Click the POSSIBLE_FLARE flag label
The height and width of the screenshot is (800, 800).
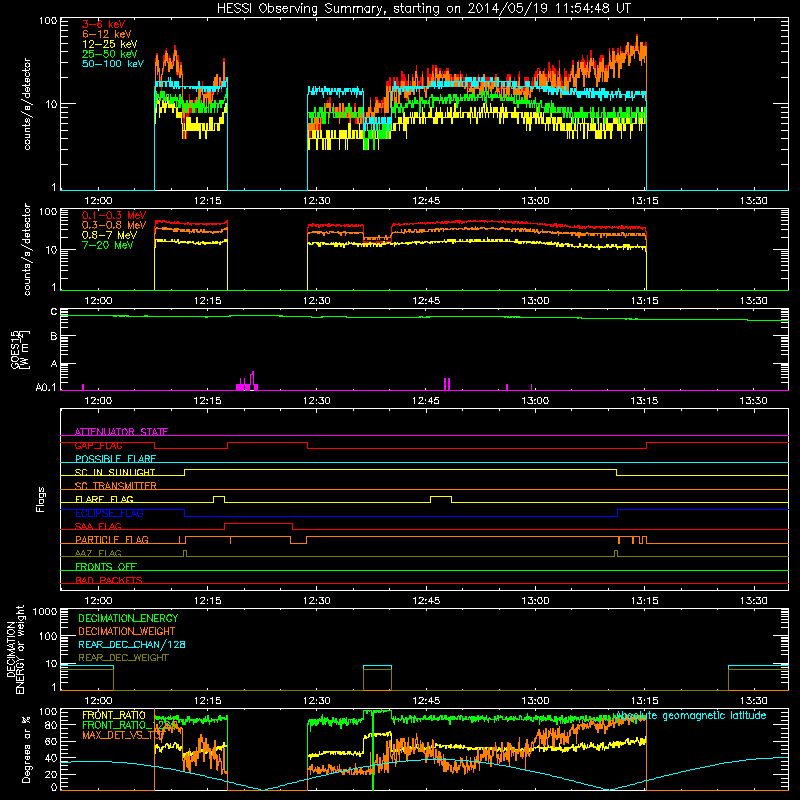tap(115, 459)
